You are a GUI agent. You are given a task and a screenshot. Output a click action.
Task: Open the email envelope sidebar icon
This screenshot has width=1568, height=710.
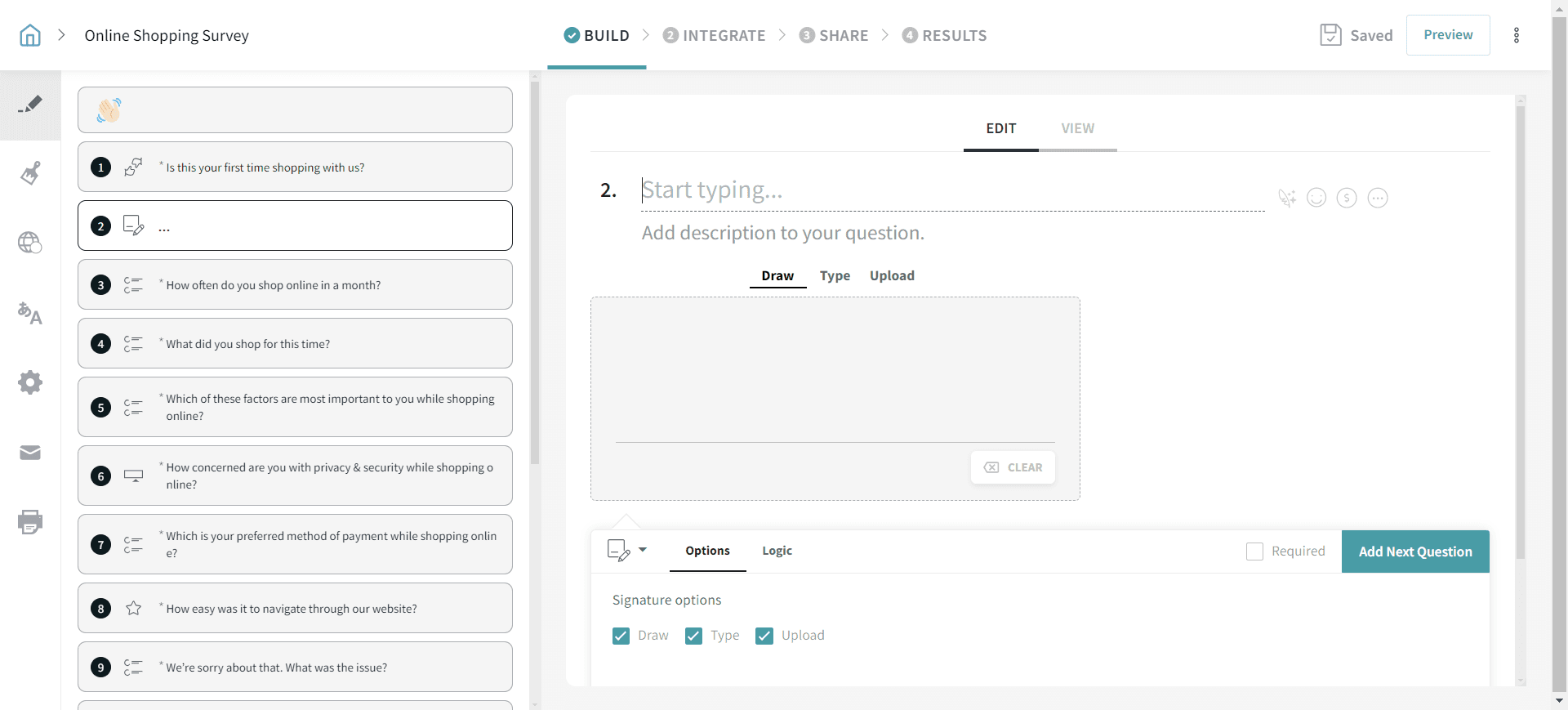point(30,453)
